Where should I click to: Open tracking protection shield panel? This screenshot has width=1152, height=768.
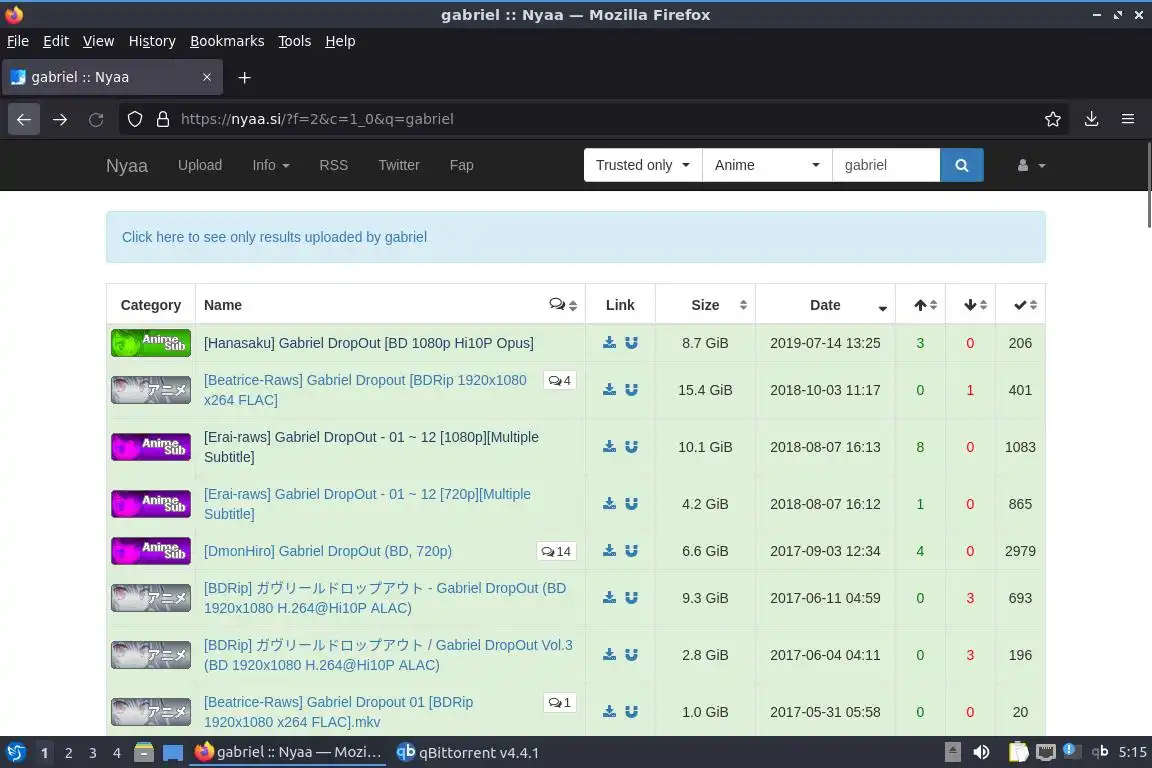135,119
